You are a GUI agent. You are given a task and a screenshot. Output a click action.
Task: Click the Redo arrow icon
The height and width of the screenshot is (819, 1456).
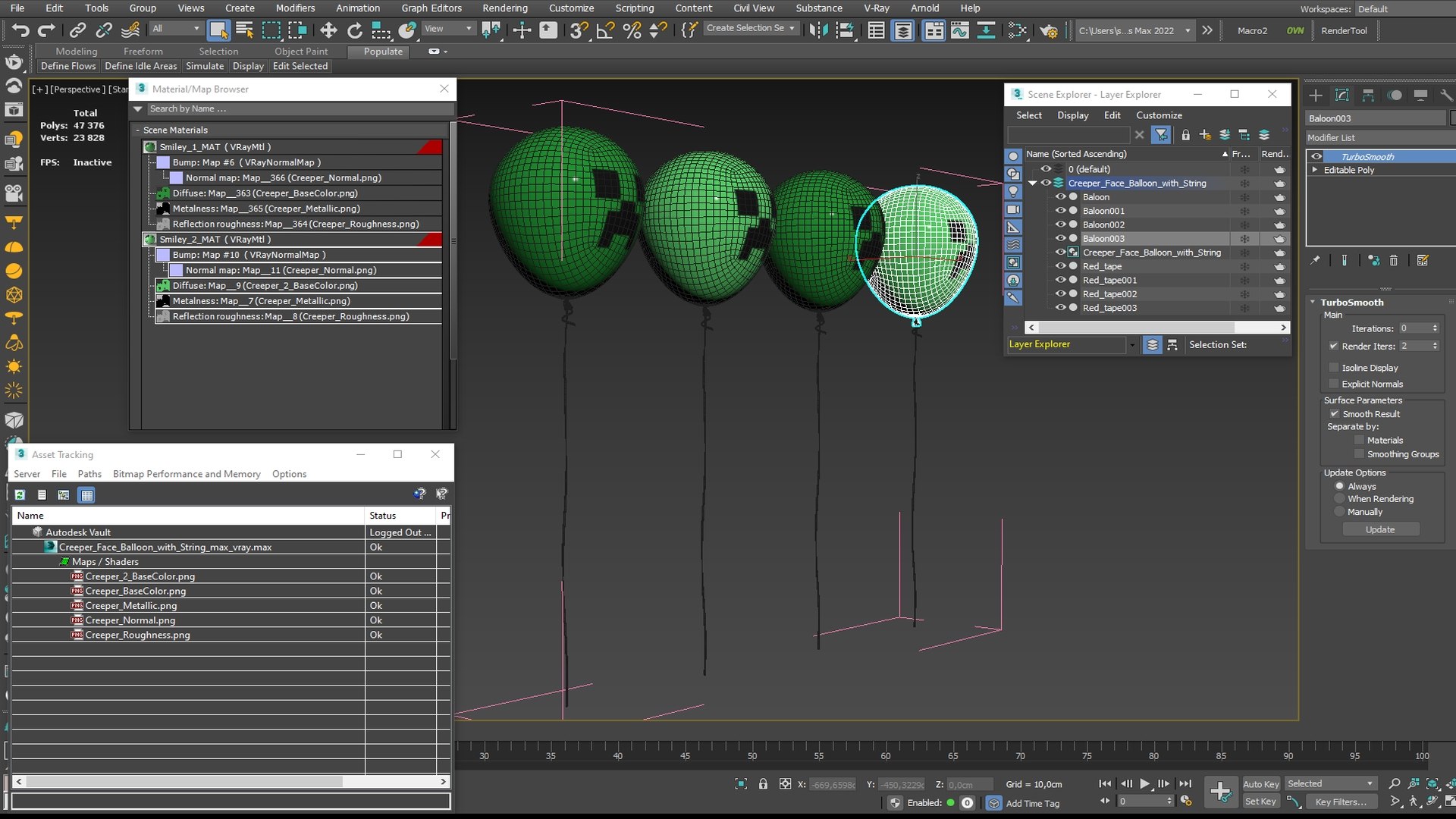pyautogui.click(x=47, y=30)
